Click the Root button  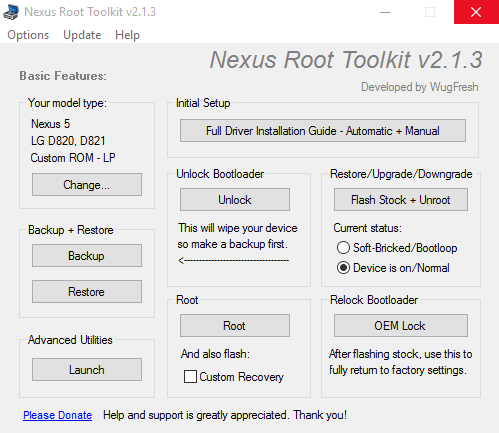point(235,326)
